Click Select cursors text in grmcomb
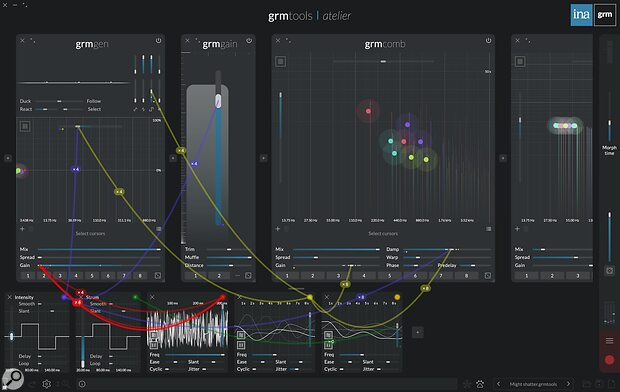 [383, 234]
